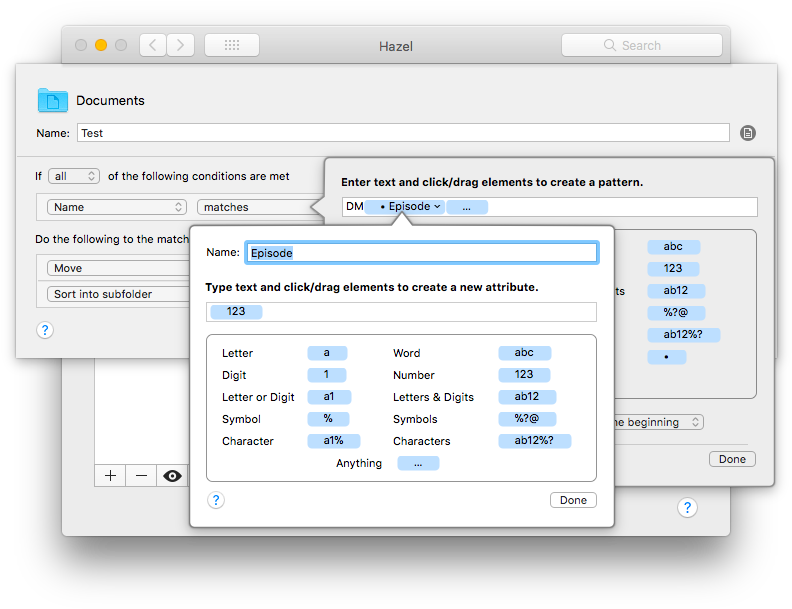Select the Character 'a1%' token
This screenshot has width=792, height=609.
click(333, 441)
